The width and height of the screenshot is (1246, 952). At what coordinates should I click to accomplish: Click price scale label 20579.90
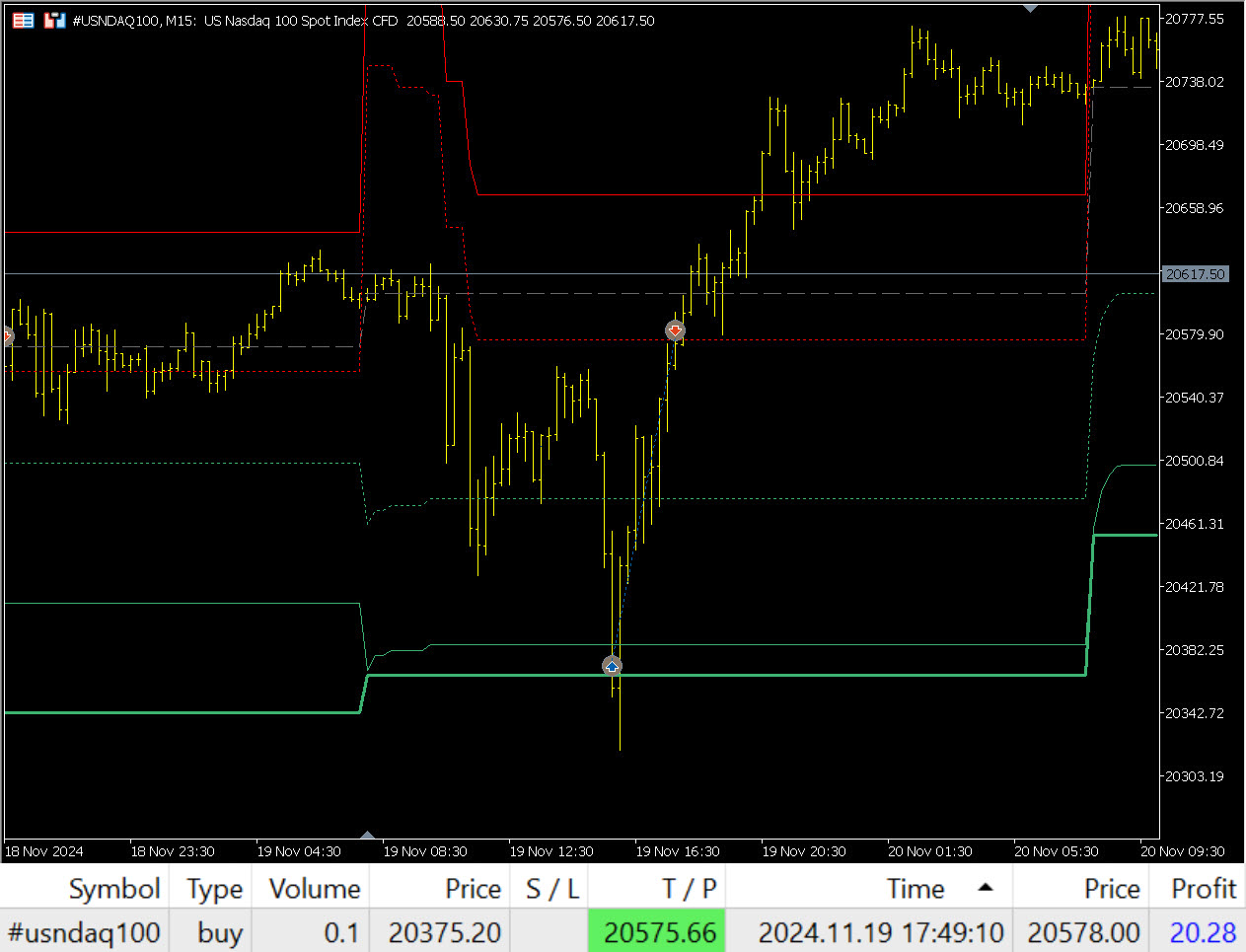(x=1194, y=334)
